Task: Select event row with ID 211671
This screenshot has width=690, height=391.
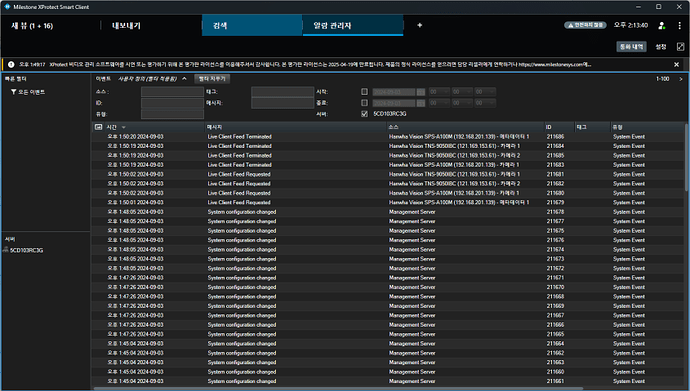Action: click(388, 278)
